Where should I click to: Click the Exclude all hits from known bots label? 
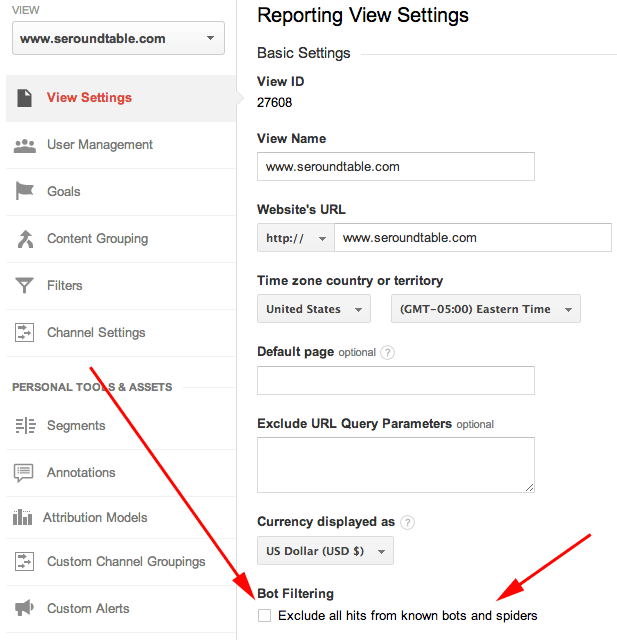click(x=408, y=616)
